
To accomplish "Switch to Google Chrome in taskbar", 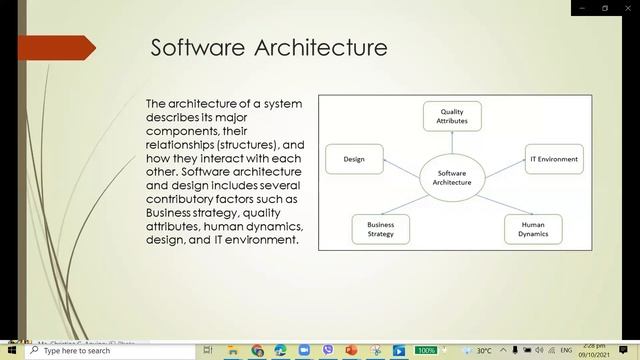I will tap(258, 351).
